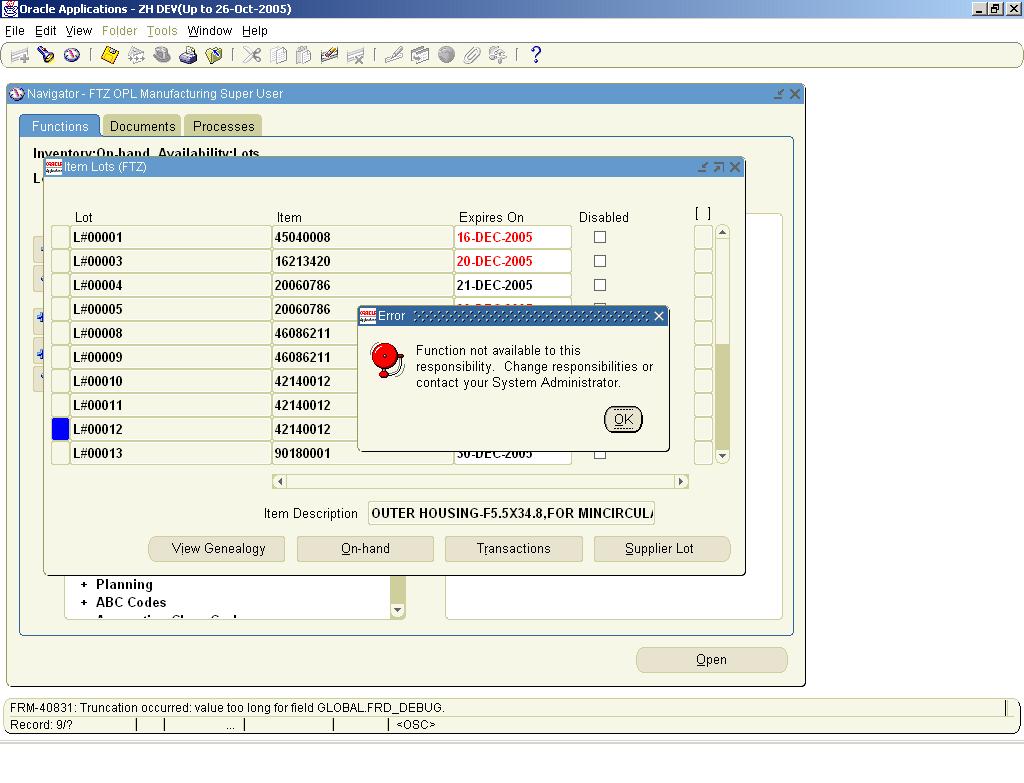Click the Translations globe toolbar icon
The width and height of the screenshot is (1024, 783).
point(446,55)
